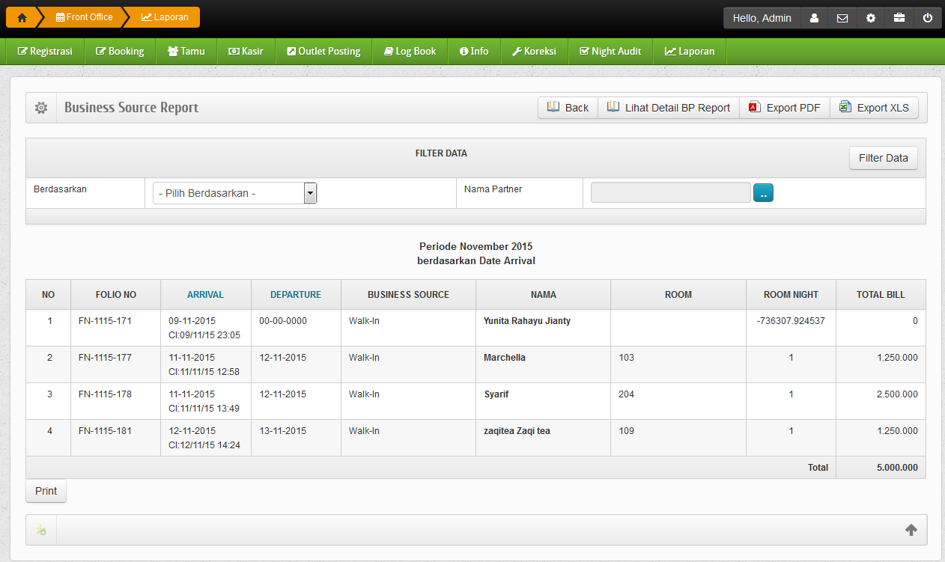Click the briefcase icon in top bar
Image resolution: width=945 pixels, height=562 pixels.
tap(899, 18)
